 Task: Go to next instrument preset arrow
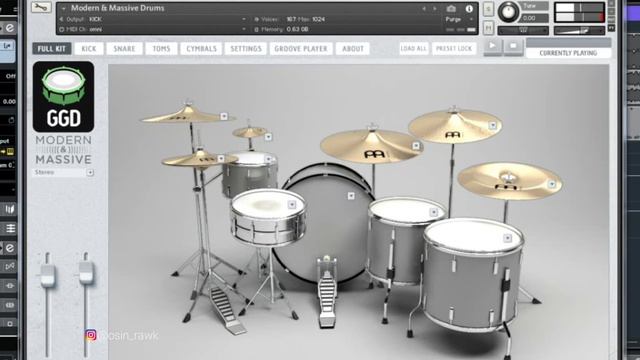pyautogui.click(x=435, y=9)
